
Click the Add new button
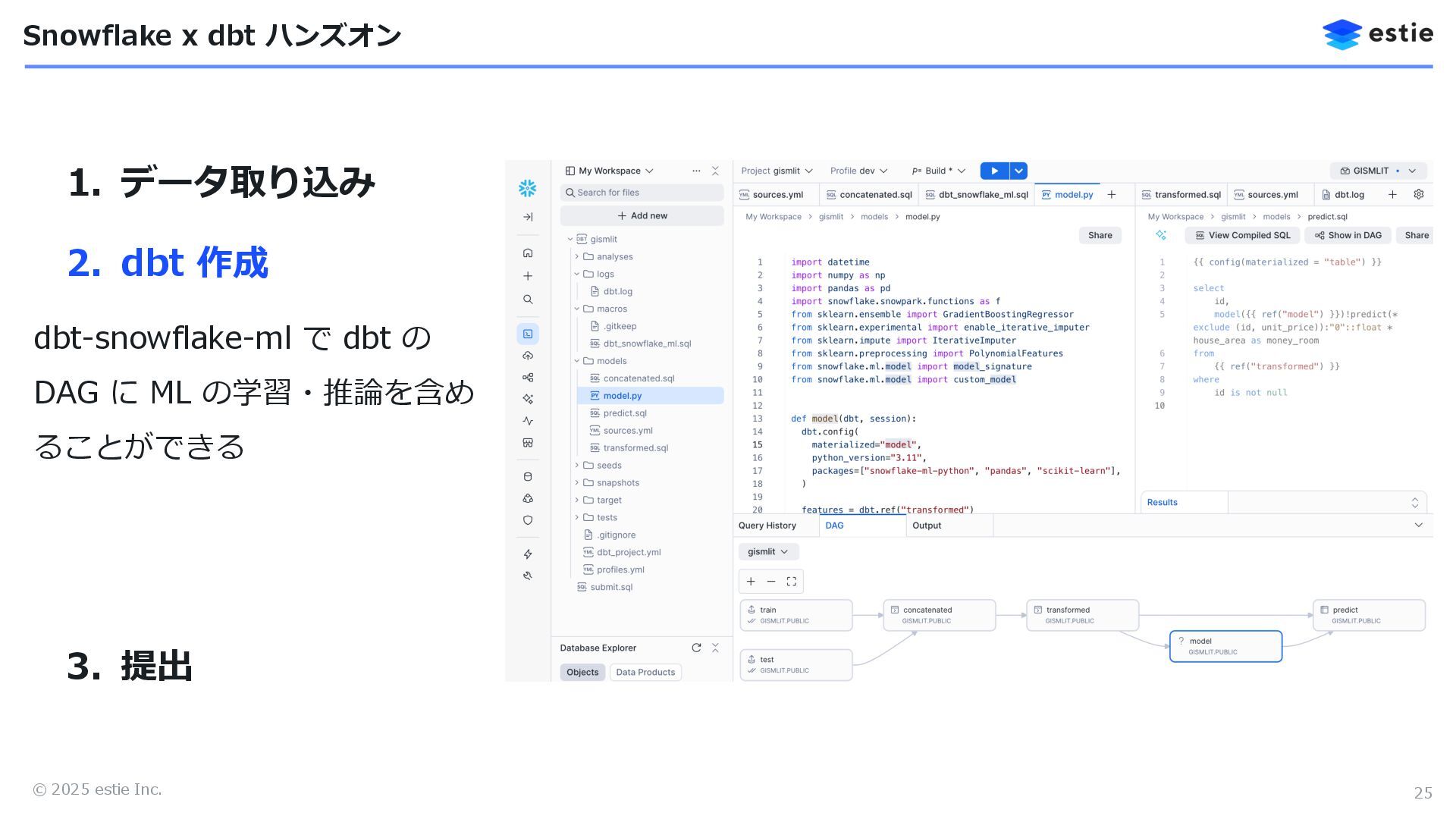(x=642, y=216)
